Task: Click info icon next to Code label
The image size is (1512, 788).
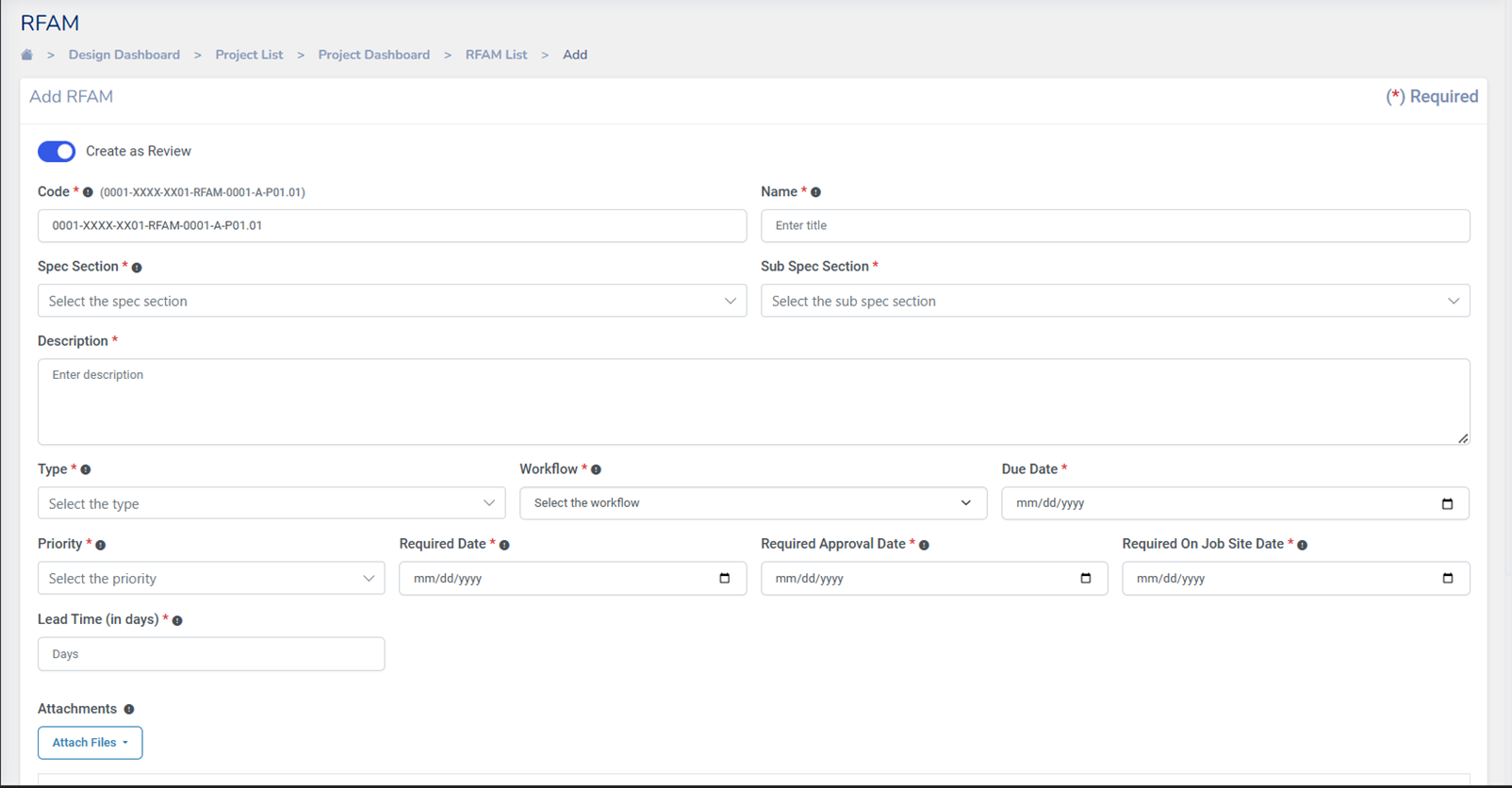Action: click(88, 192)
